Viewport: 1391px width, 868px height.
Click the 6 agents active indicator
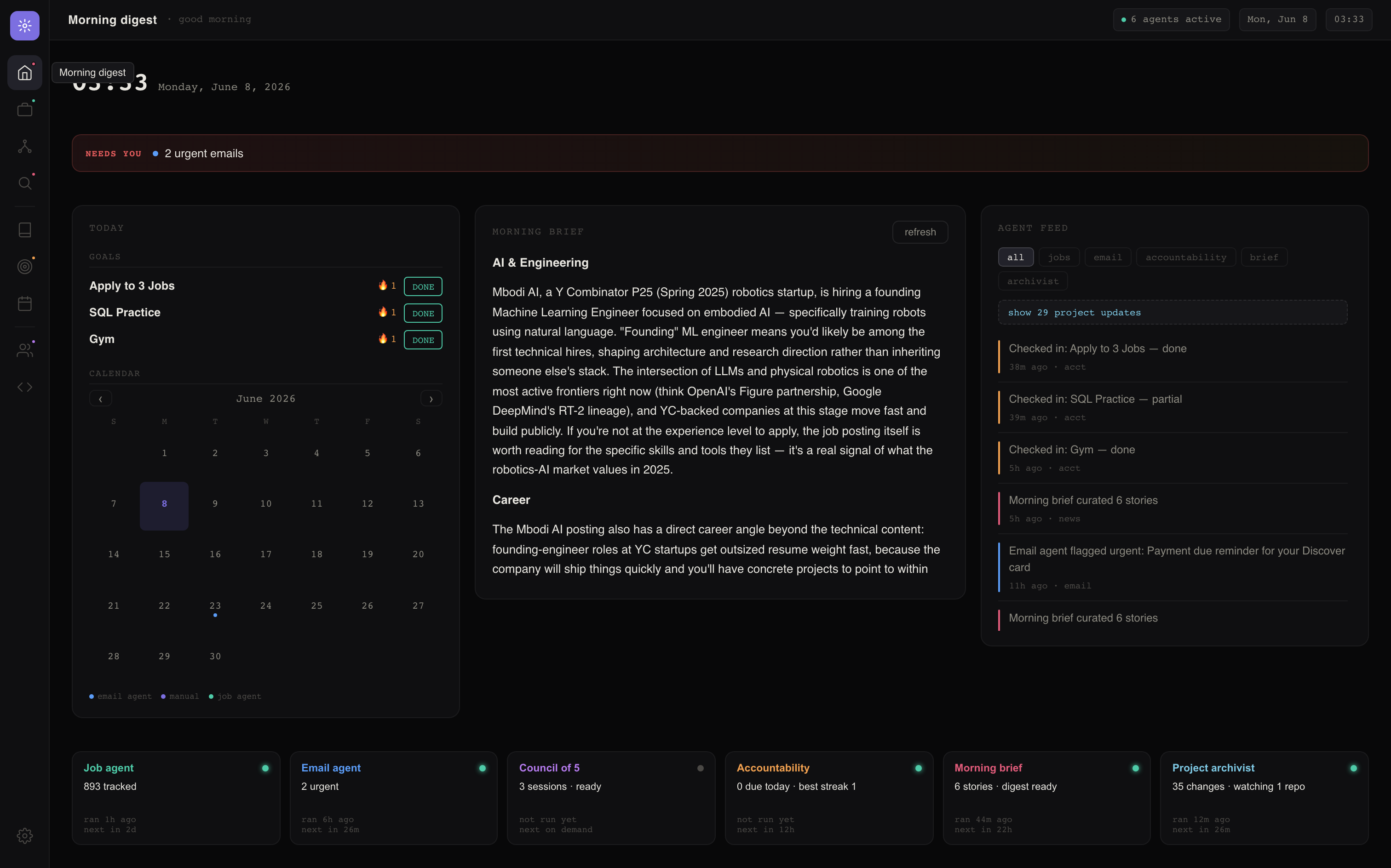[x=1171, y=19]
